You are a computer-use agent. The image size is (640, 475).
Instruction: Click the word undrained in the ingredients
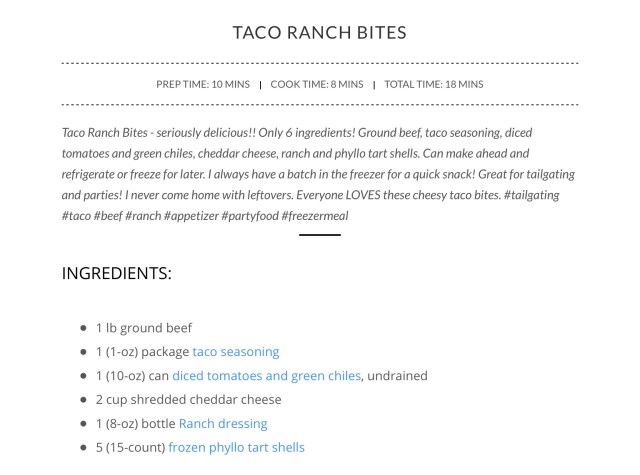(x=397, y=376)
